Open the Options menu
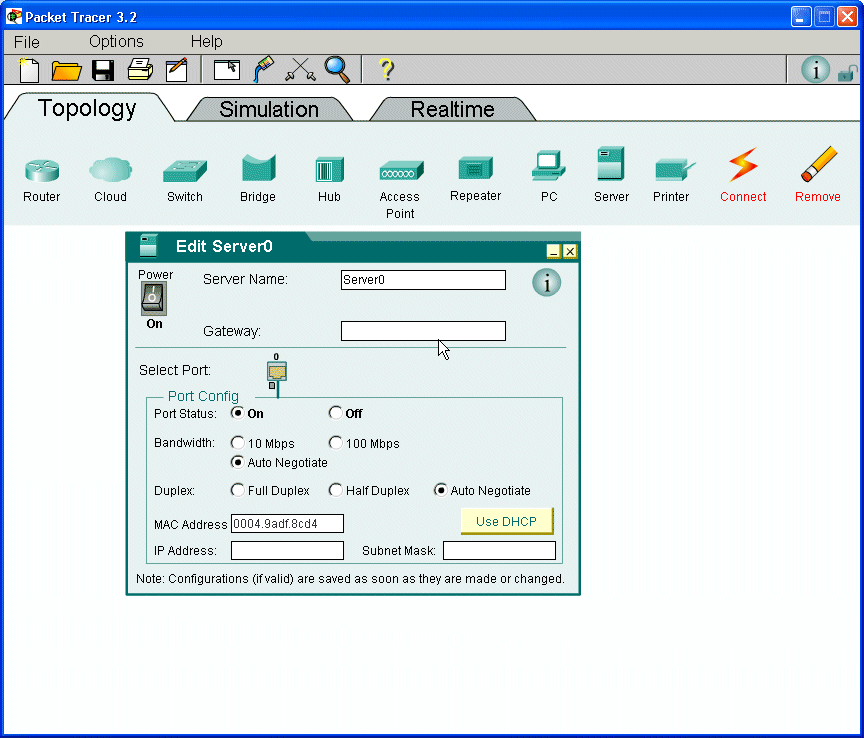864x738 pixels. point(116,42)
